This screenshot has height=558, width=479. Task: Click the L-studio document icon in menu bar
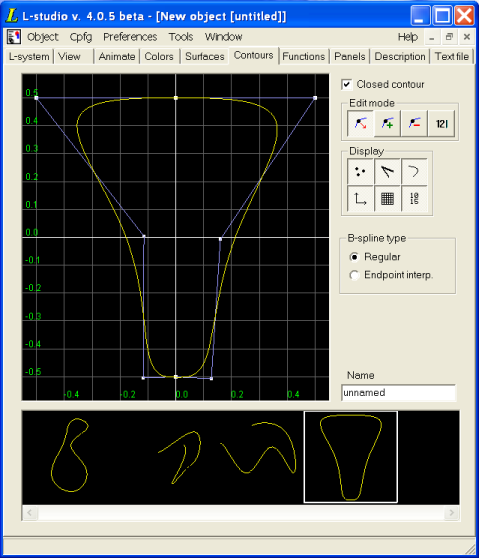tap(14, 37)
